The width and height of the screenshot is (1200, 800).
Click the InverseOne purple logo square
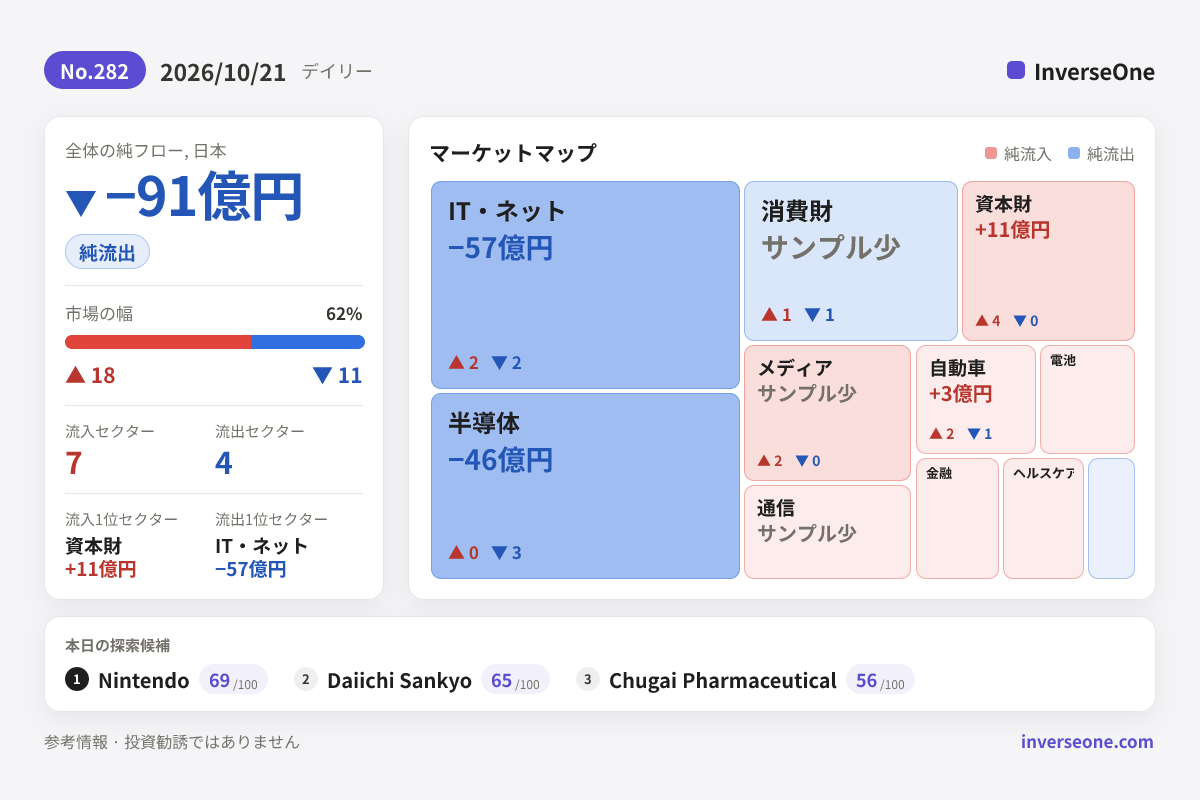tap(1016, 70)
